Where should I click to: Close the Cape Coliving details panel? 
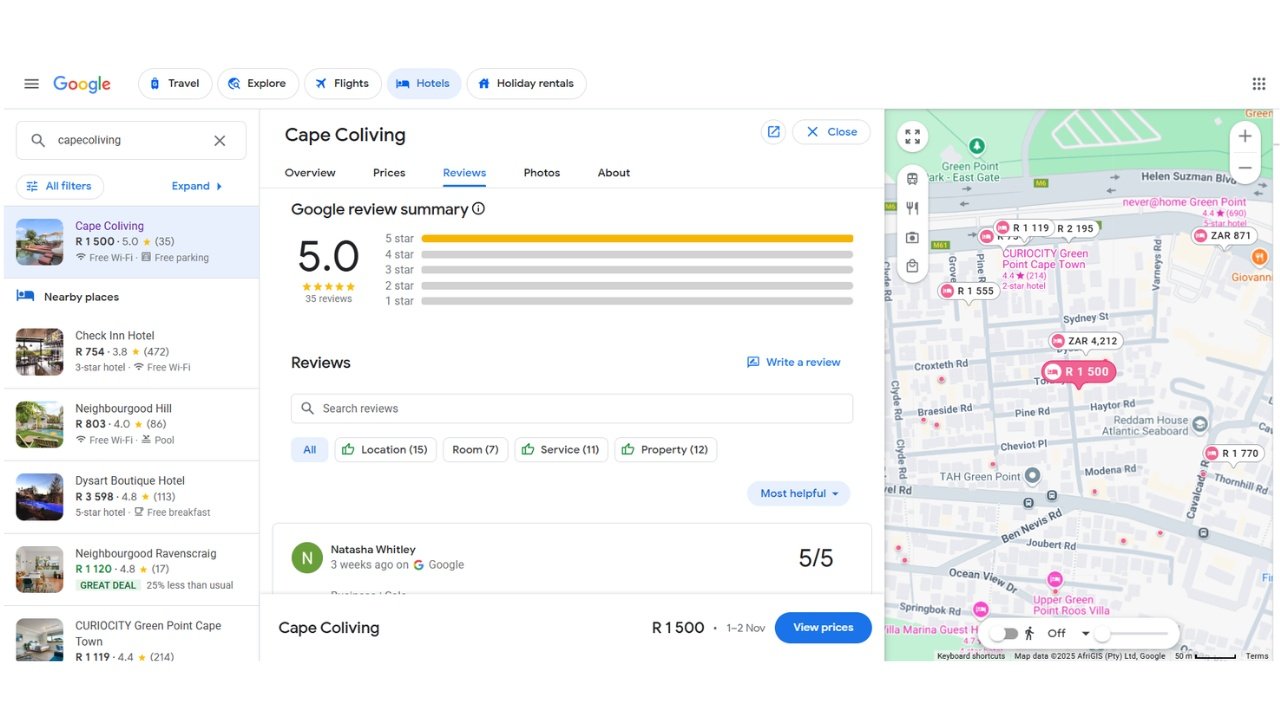pos(831,132)
